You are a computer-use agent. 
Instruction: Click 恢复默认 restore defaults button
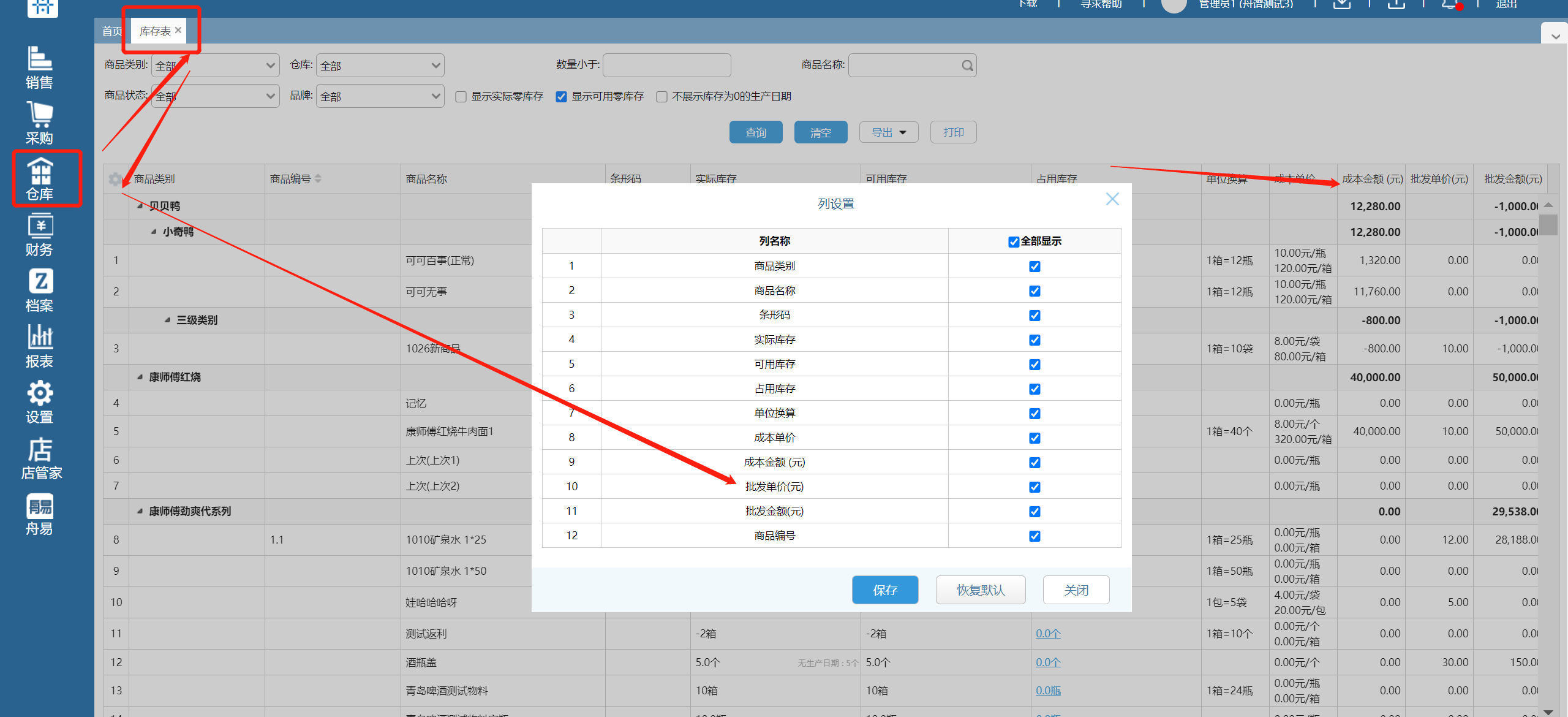[x=981, y=590]
